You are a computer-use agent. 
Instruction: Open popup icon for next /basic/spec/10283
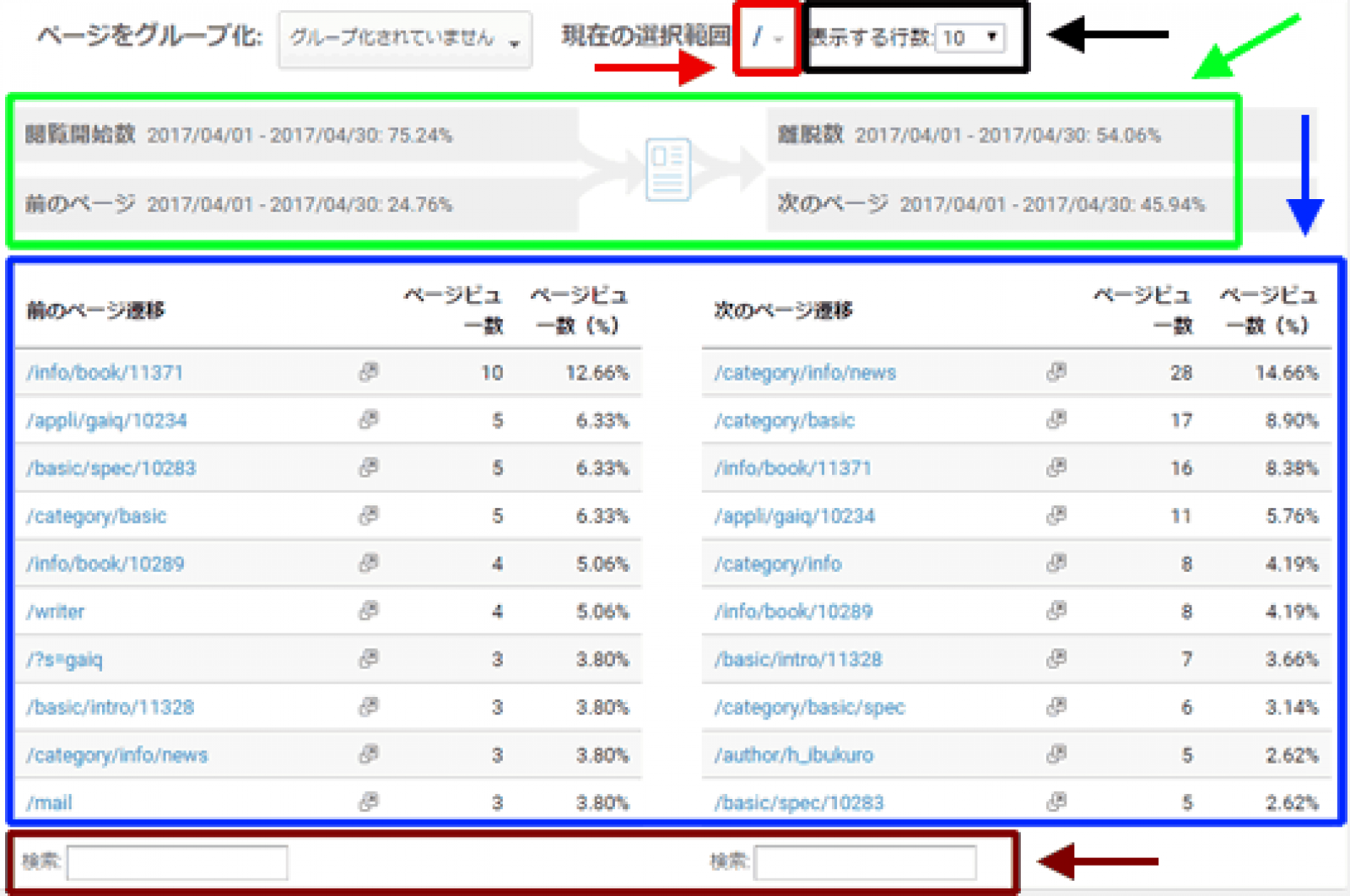click(1056, 802)
